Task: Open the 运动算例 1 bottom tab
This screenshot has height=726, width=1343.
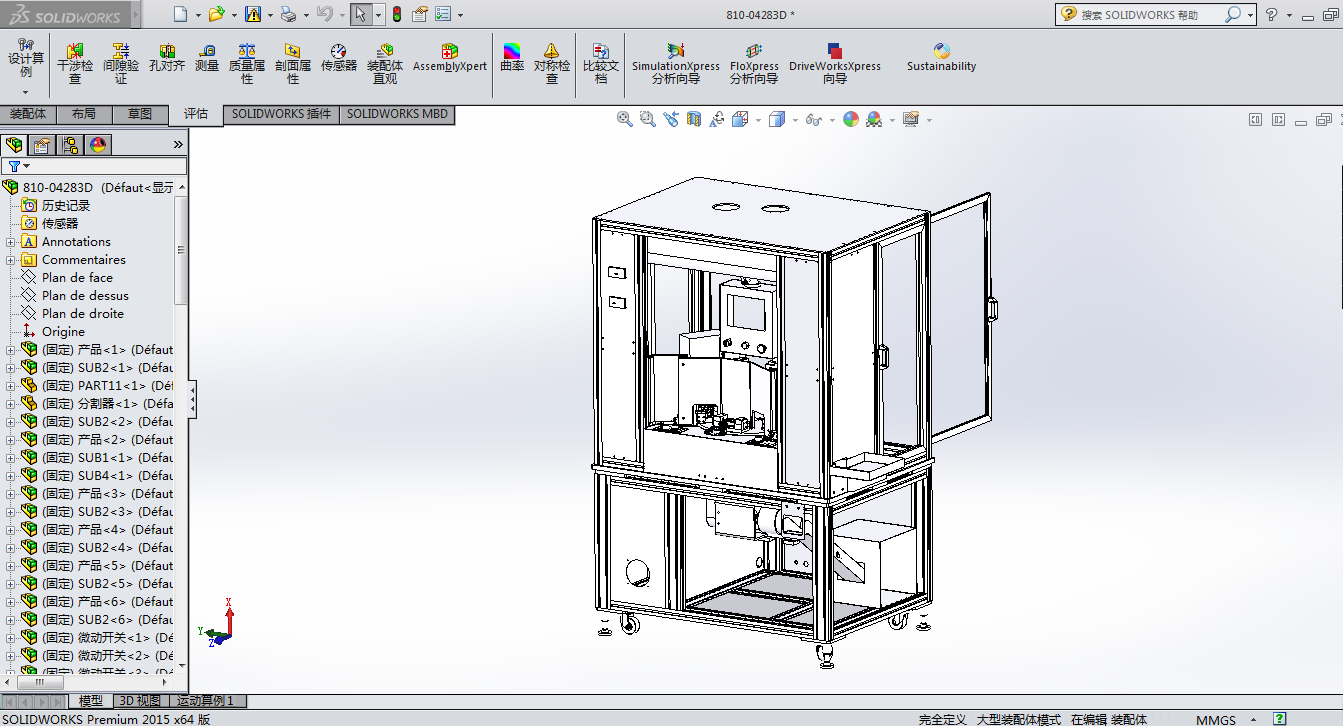Action: 205,701
